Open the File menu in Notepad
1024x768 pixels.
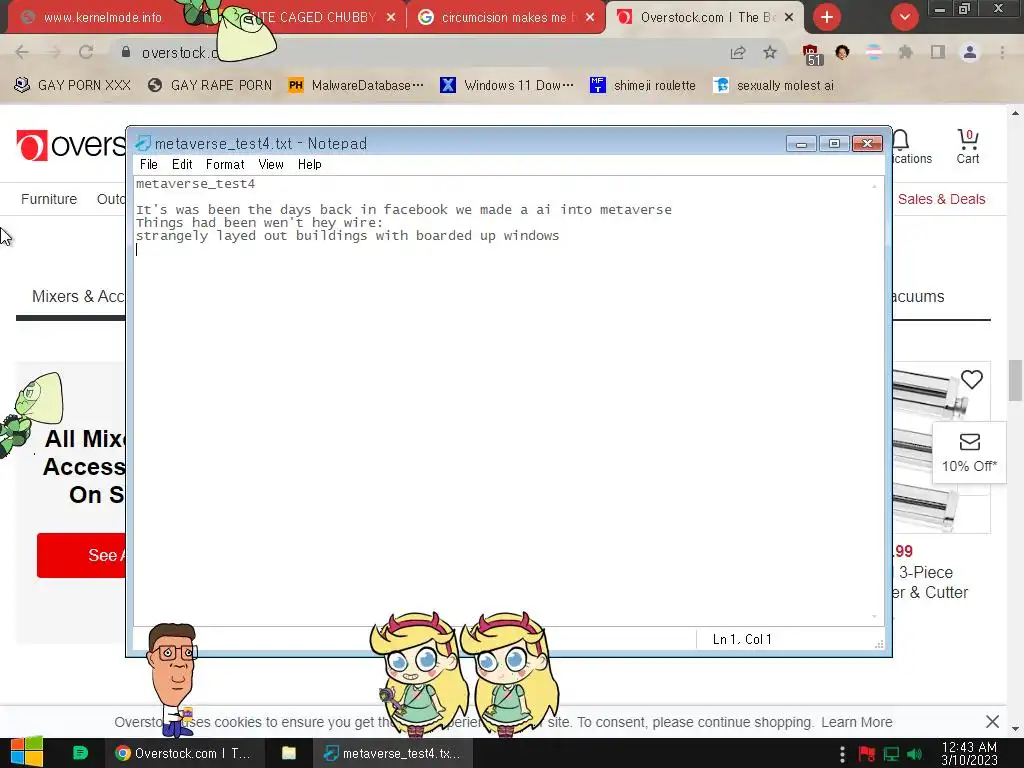point(149,165)
